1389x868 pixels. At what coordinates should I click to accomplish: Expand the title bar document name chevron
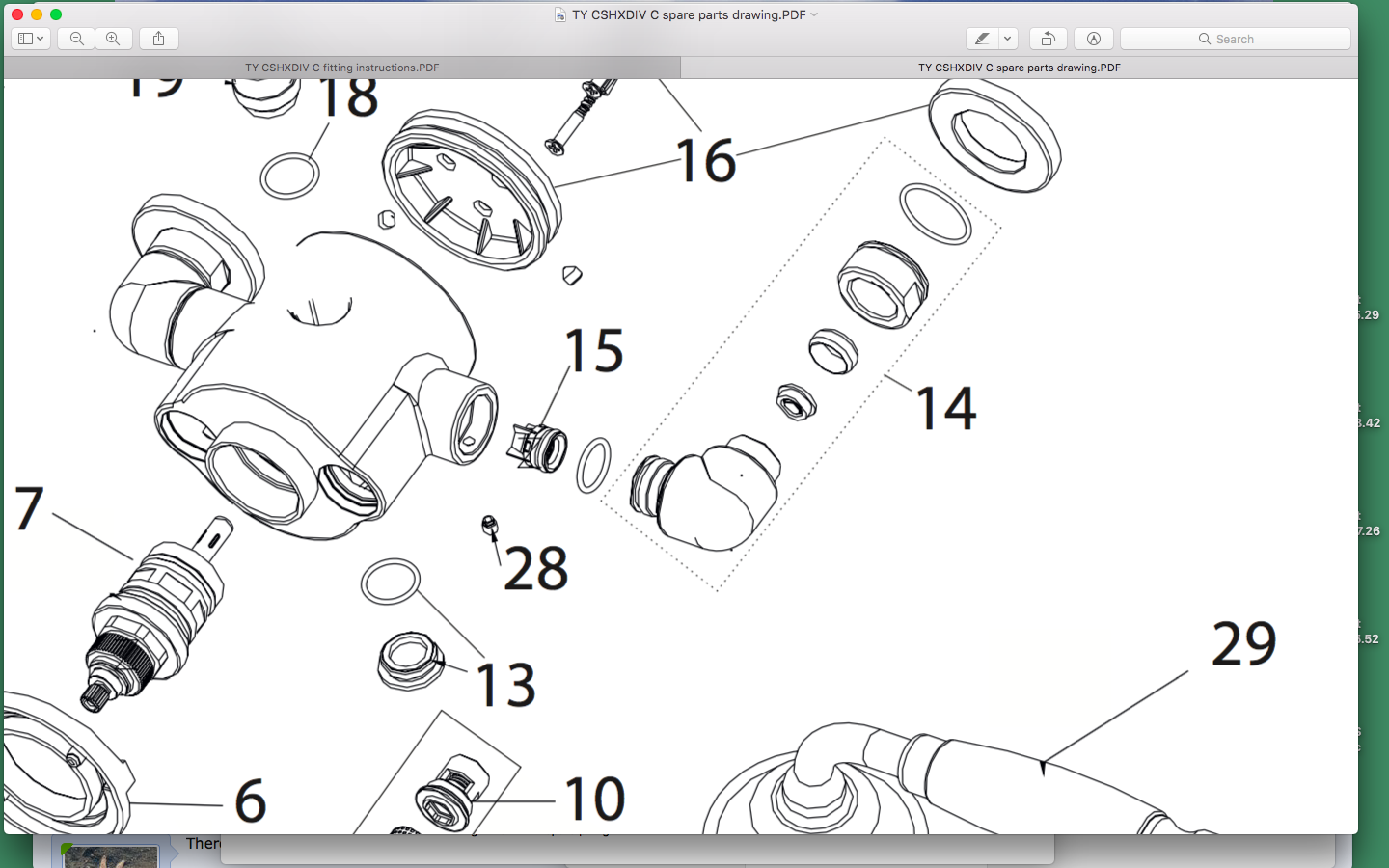(815, 14)
